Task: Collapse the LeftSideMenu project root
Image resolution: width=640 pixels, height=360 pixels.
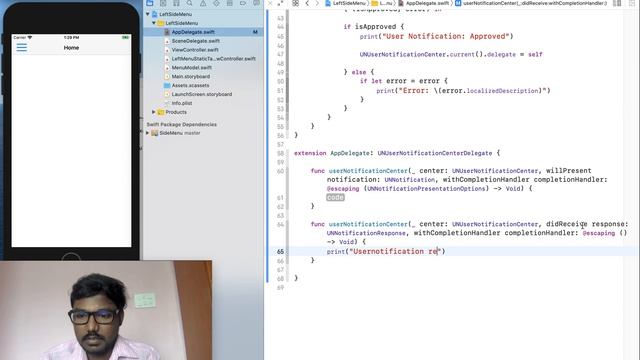Action: [x=148, y=14]
